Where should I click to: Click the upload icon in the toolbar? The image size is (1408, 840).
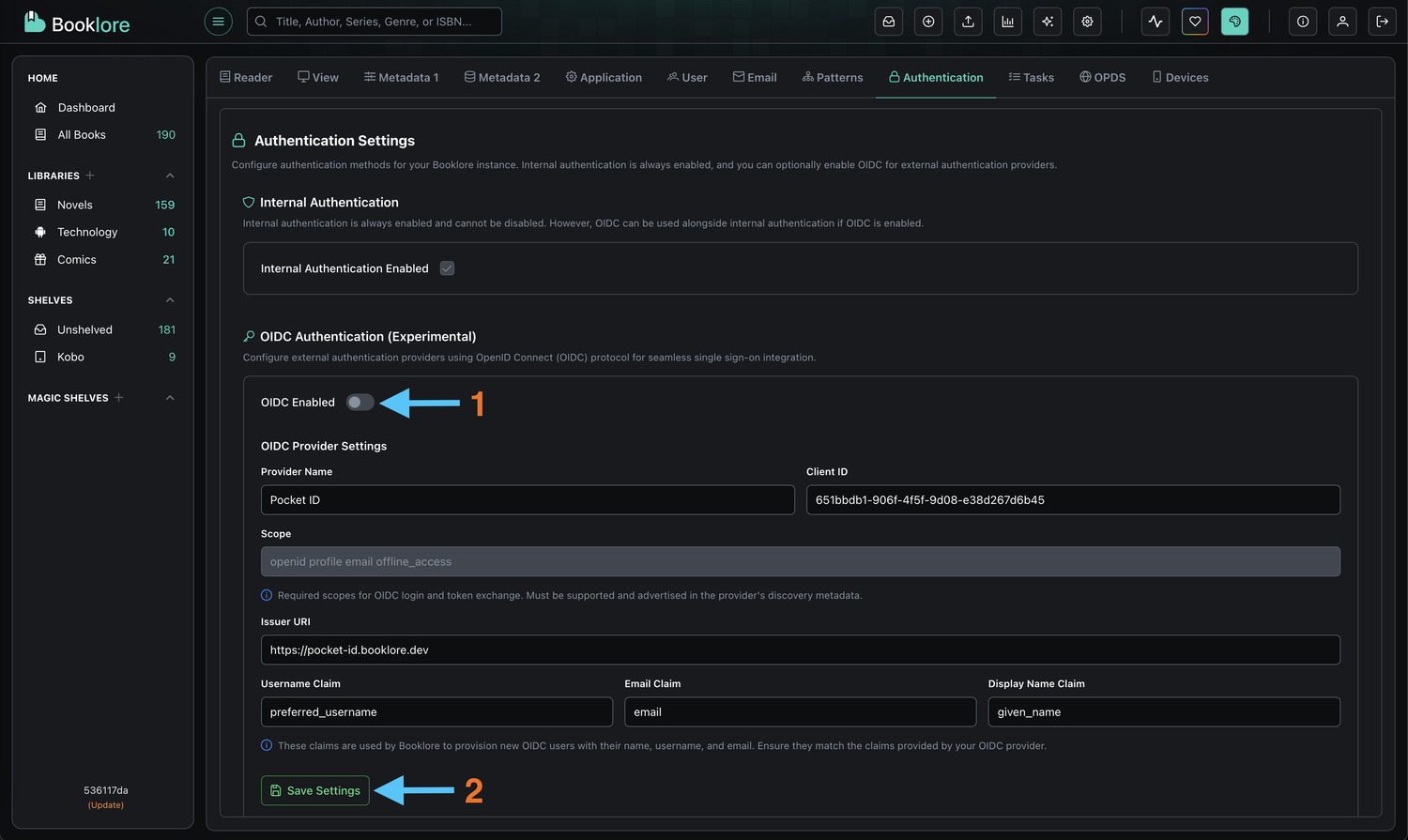tap(968, 21)
